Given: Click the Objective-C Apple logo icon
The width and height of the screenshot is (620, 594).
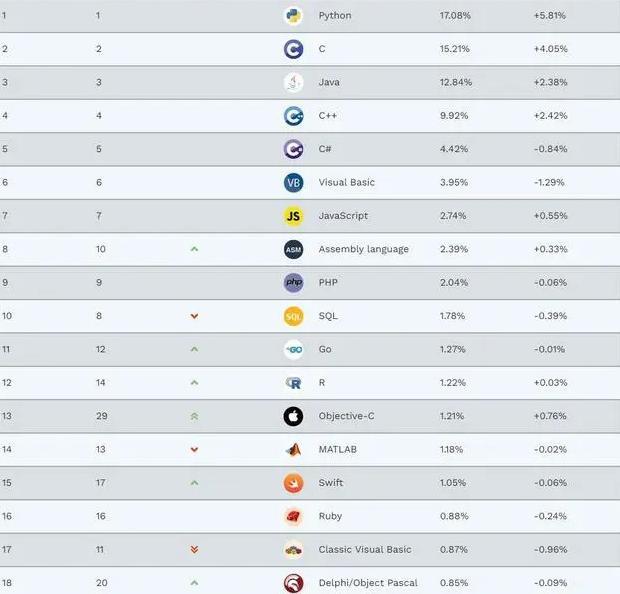Looking at the screenshot, I should coord(293,416).
